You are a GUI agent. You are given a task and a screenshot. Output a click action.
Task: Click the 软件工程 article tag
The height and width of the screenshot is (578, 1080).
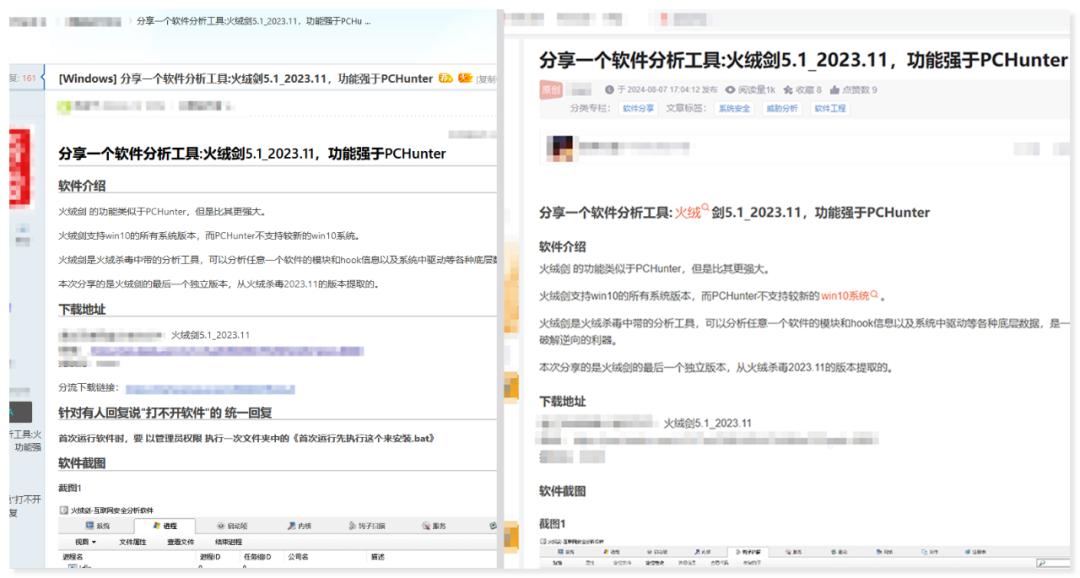click(x=829, y=108)
